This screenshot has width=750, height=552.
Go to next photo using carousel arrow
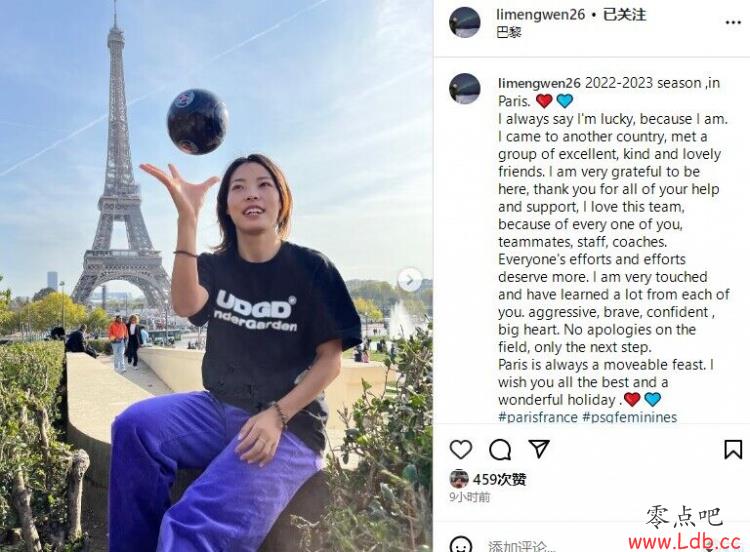[410, 280]
